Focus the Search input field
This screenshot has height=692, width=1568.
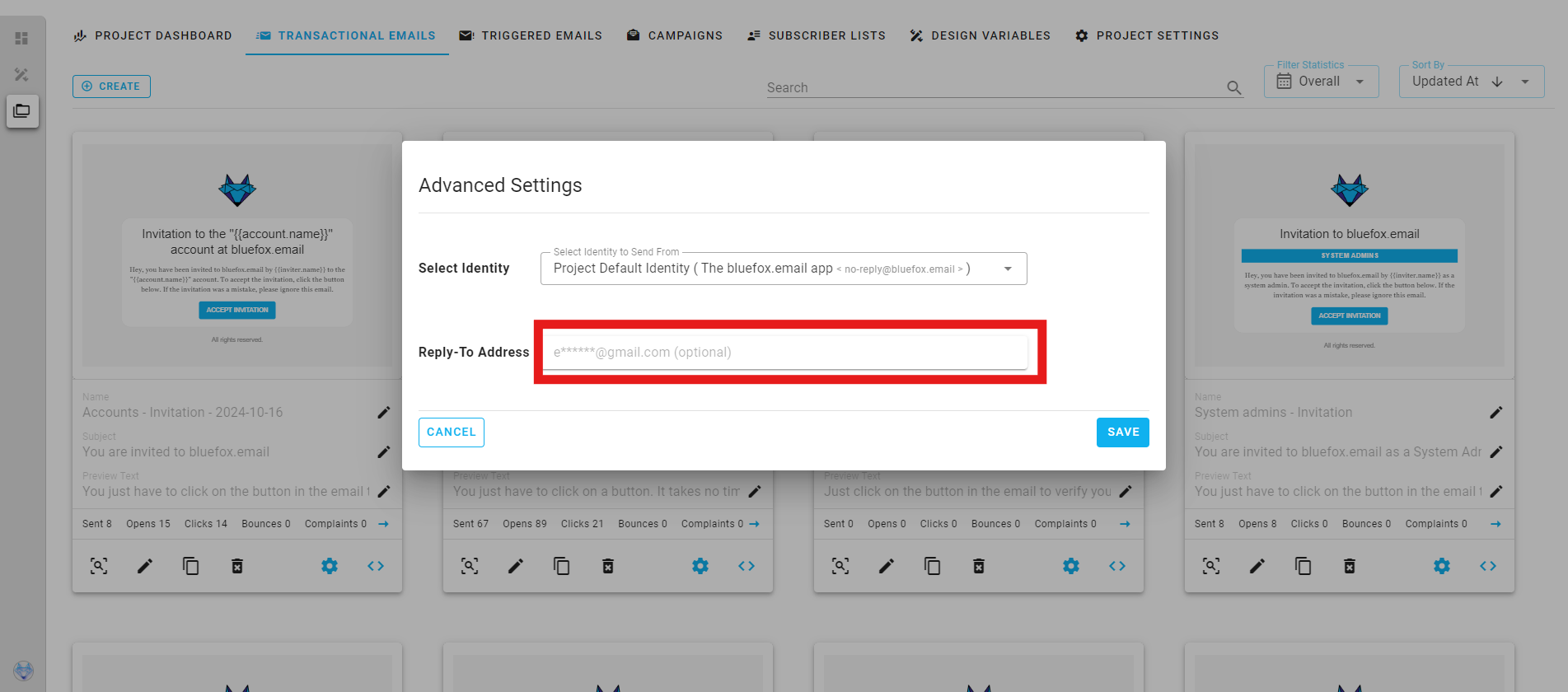coord(993,87)
